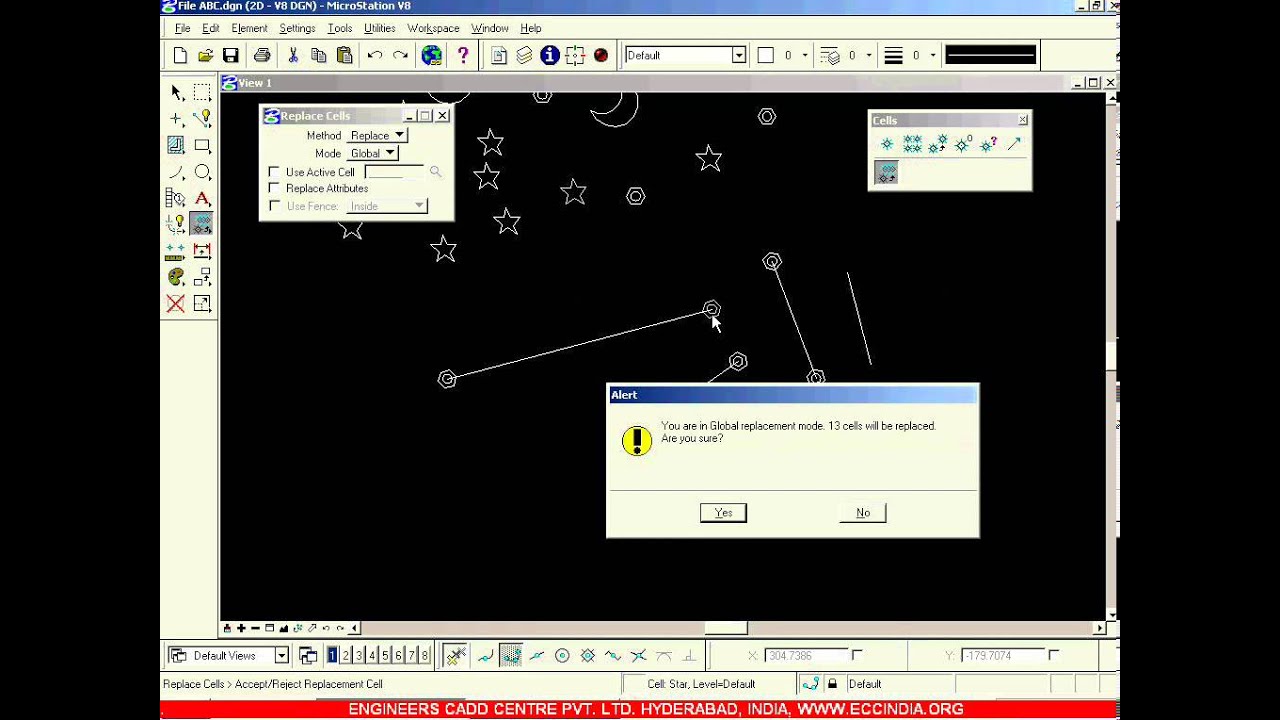This screenshot has height=720, width=1280.
Task: Tick the lock checkbox next to Y coordinate
Action: tap(1054, 655)
